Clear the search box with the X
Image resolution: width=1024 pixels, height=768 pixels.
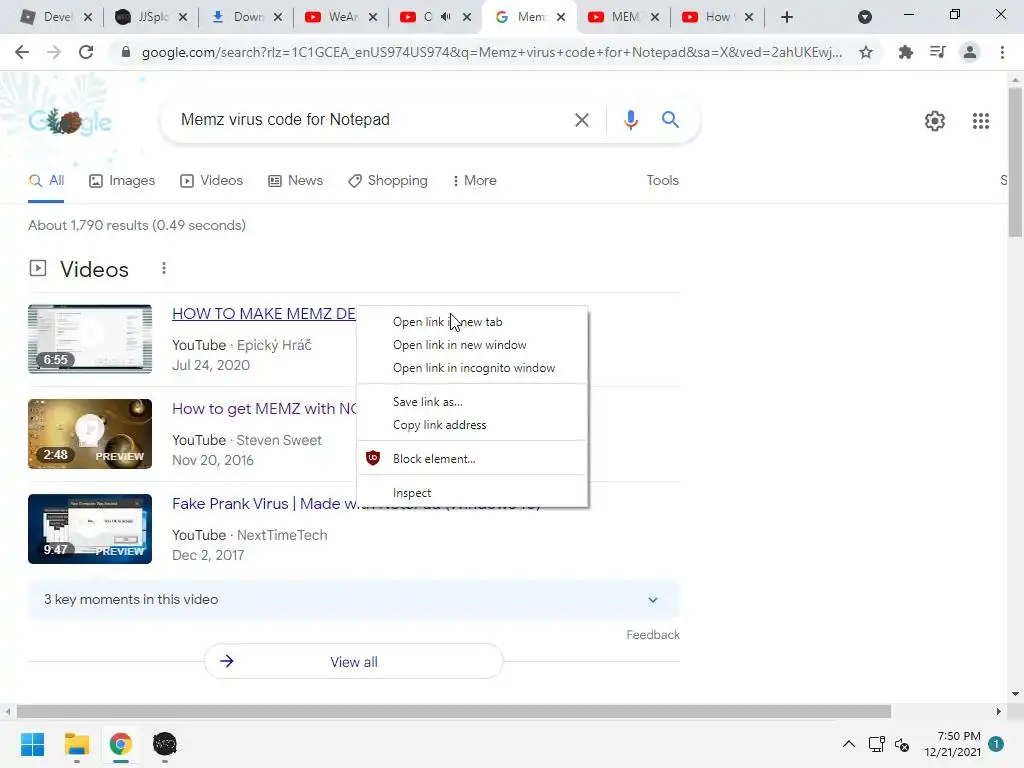(x=581, y=120)
